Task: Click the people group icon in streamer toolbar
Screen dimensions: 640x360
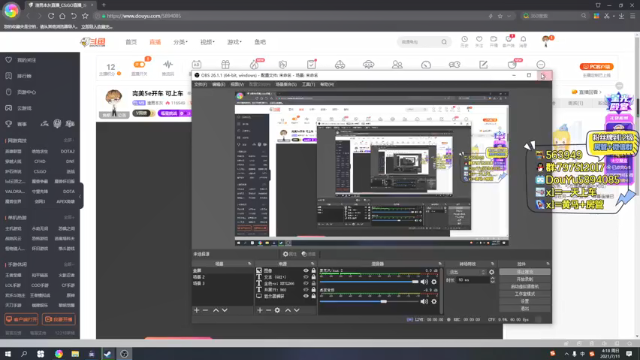Action: point(397,64)
